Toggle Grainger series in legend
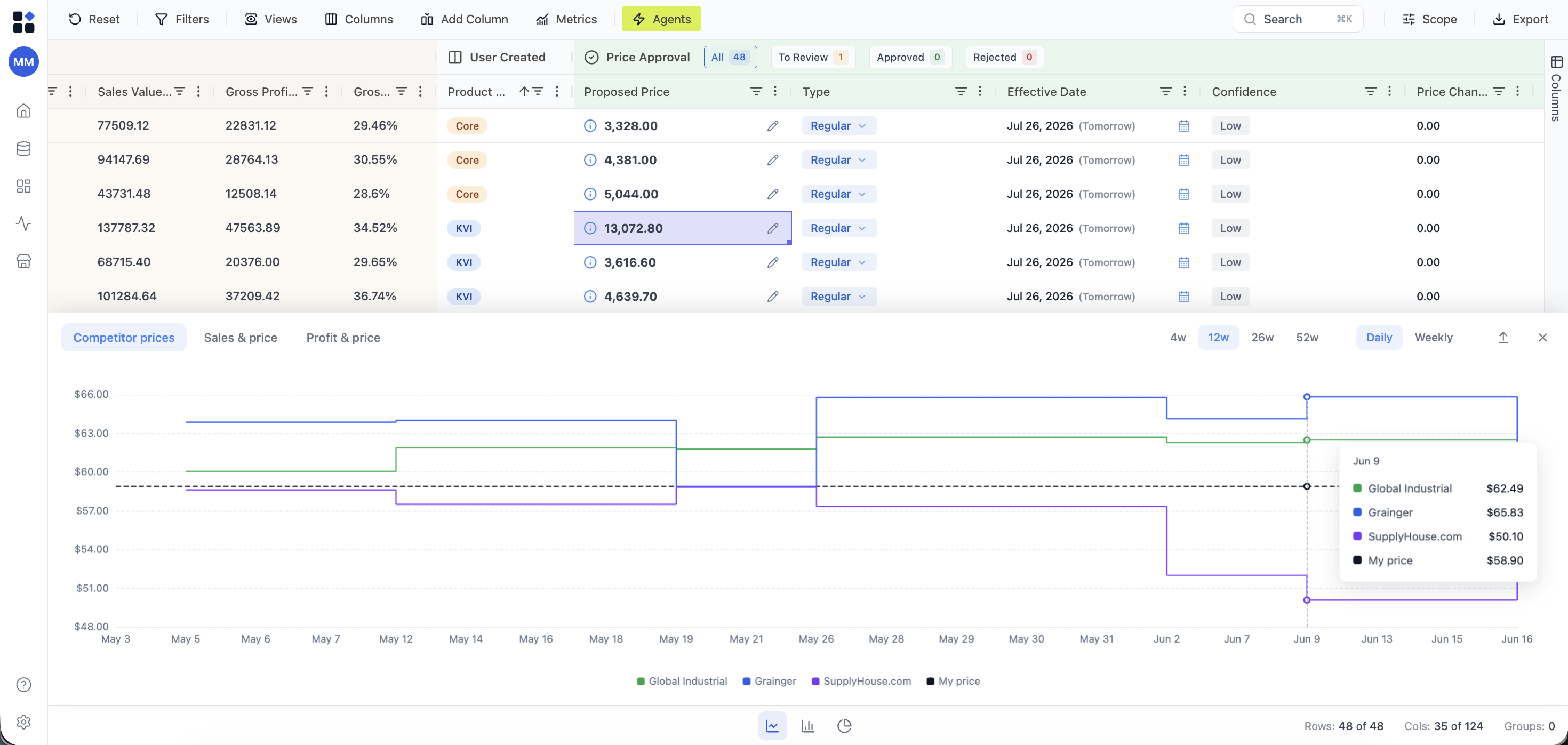The width and height of the screenshot is (1568, 745). [x=770, y=681]
